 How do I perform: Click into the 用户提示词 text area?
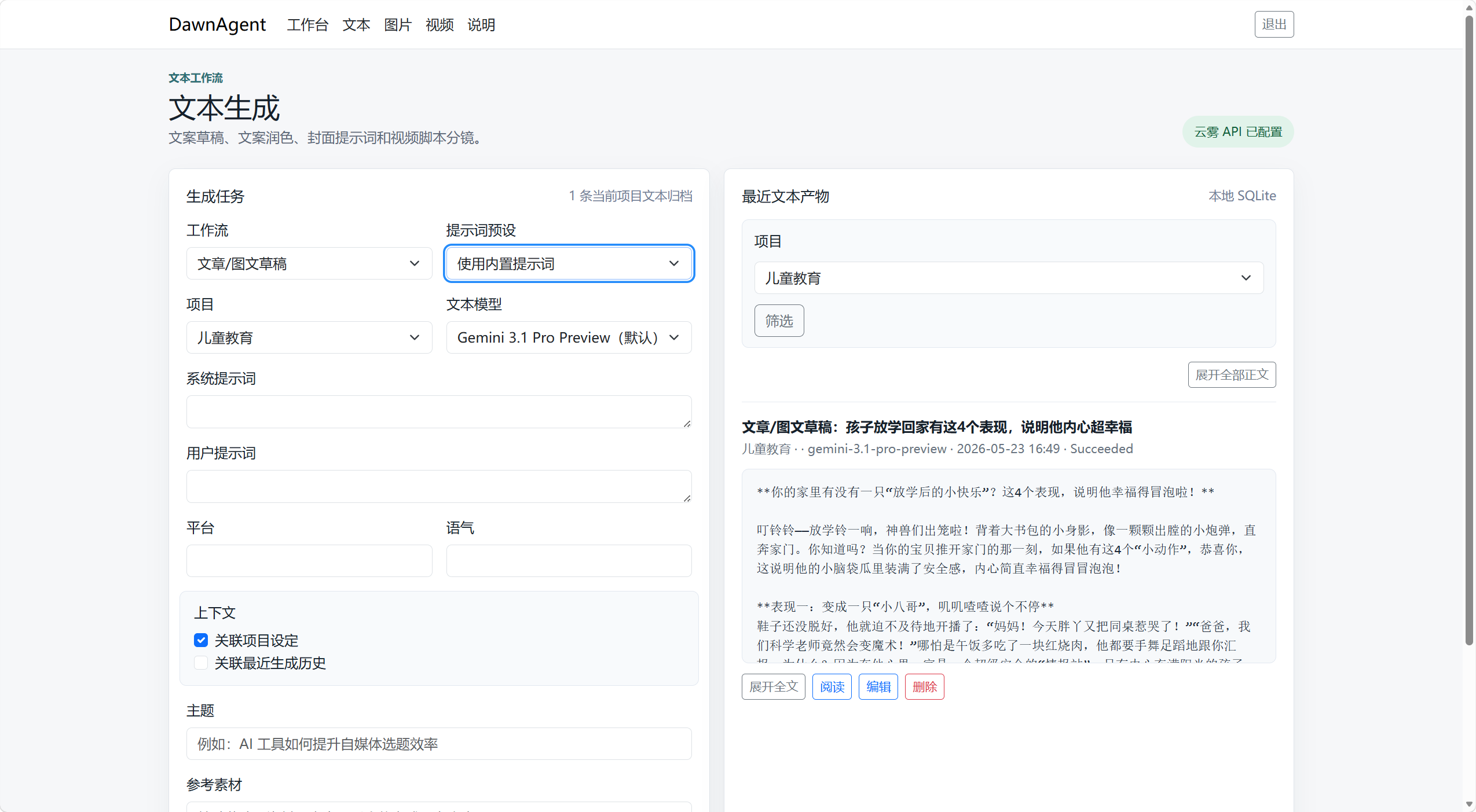(439, 486)
